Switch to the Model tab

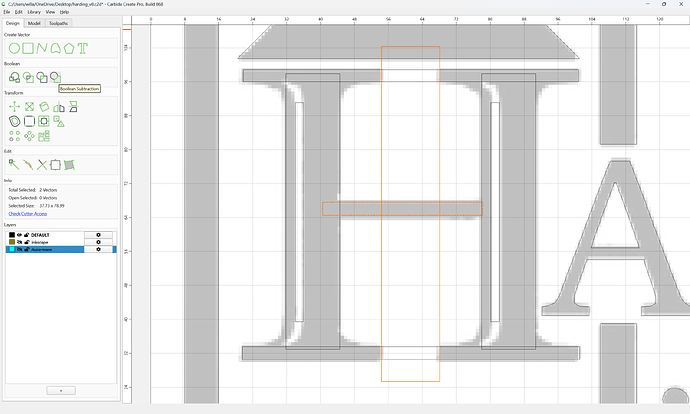[x=34, y=23]
